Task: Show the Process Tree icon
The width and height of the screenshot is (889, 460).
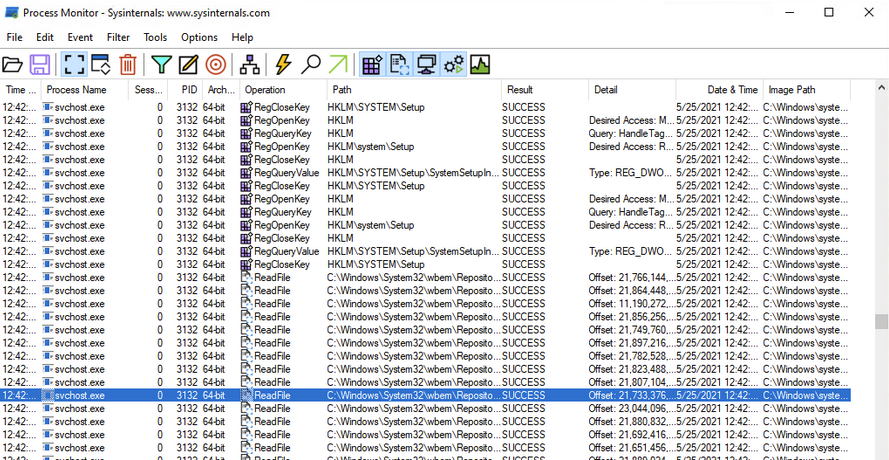Action: (x=249, y=65)
